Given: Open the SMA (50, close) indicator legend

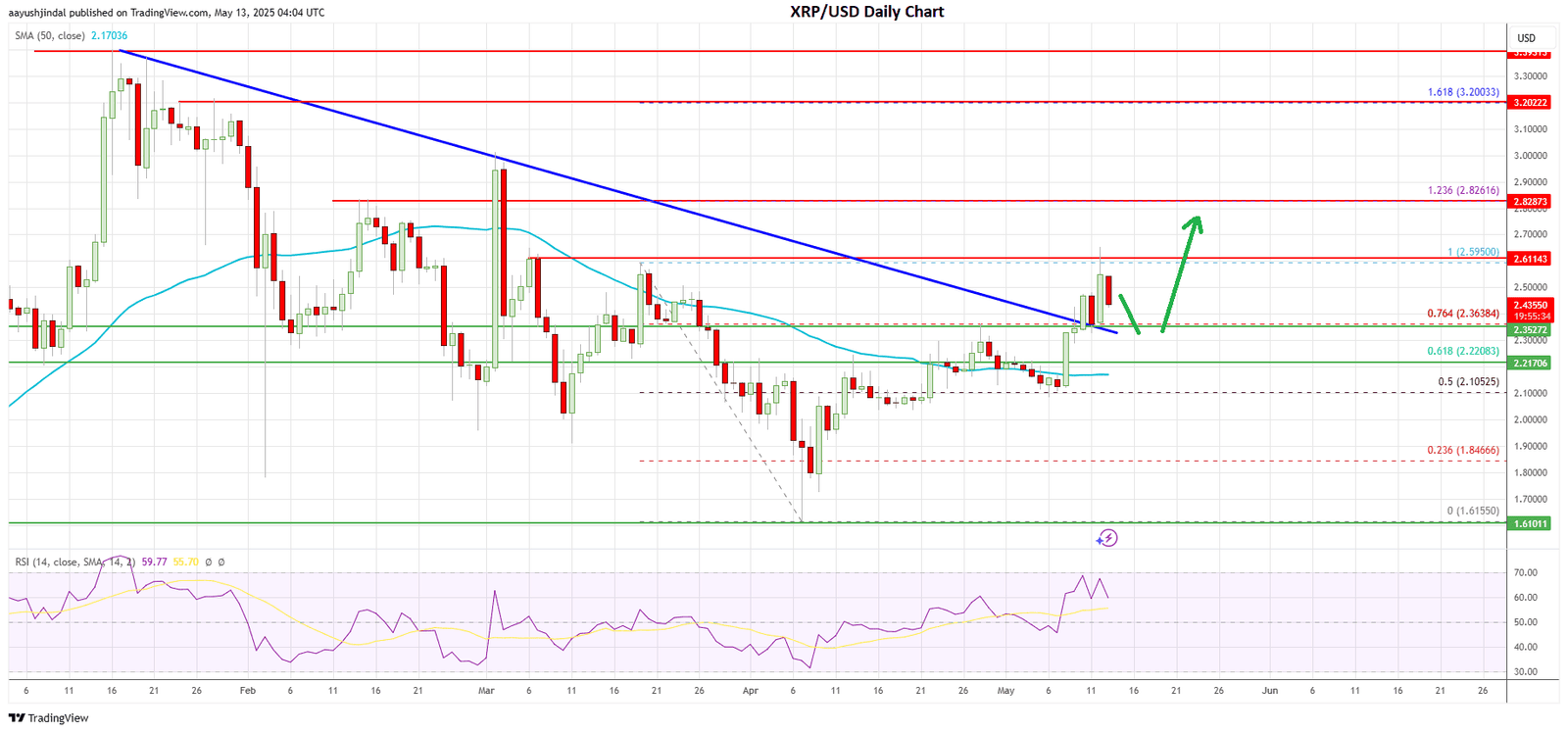Looking at the screenshot, I should tap(49, 36).
